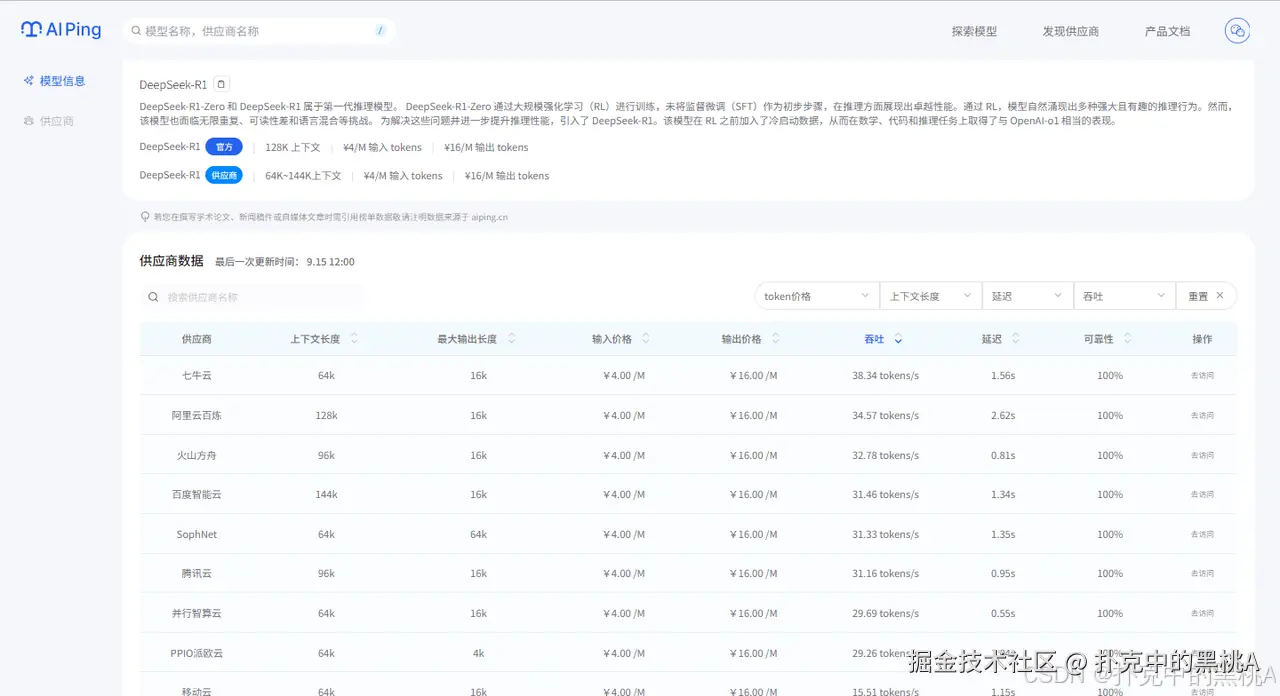Click the 38.34 tokens/s throughput value

click(x=885, y=376)
